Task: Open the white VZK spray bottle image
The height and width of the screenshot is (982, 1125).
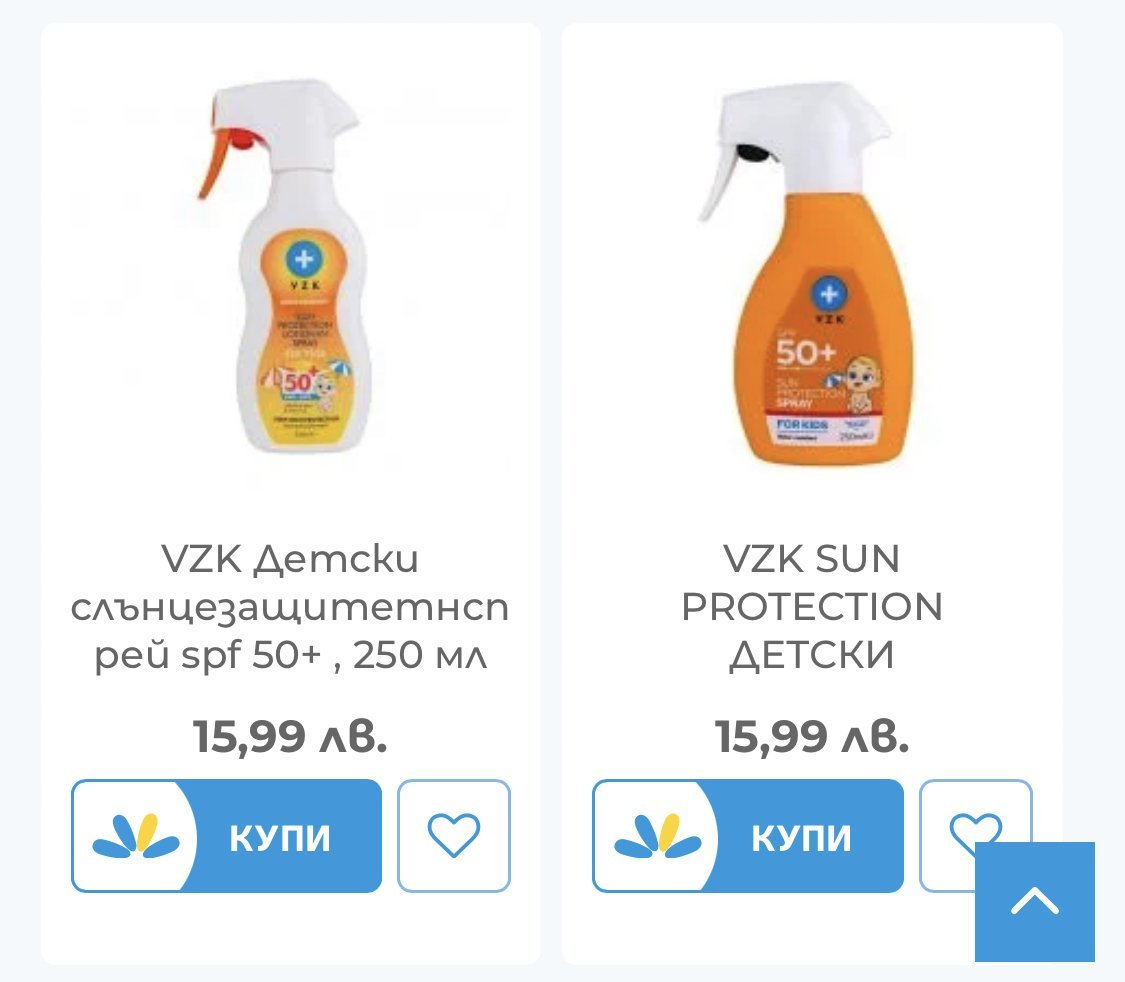Action: tap(291, 266)
